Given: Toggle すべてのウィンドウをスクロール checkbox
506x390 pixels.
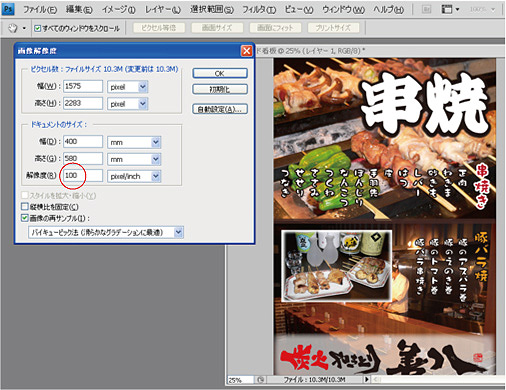Looking at the screenshot, I should 38,28.
